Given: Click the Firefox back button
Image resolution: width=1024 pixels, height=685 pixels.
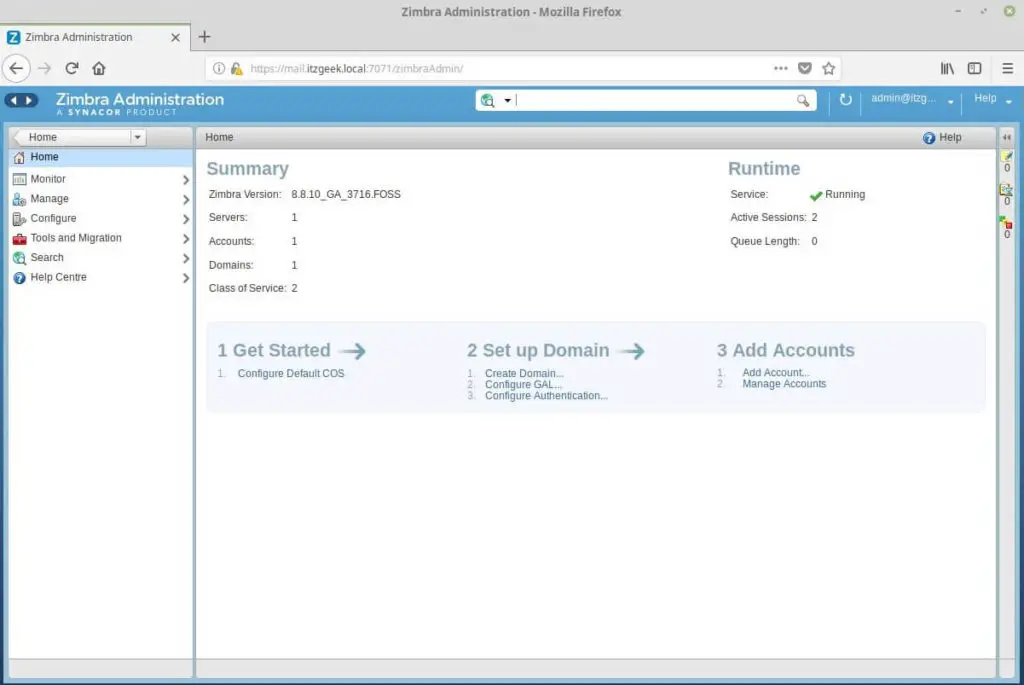Looking at the screenshot, I should point(16,69).
